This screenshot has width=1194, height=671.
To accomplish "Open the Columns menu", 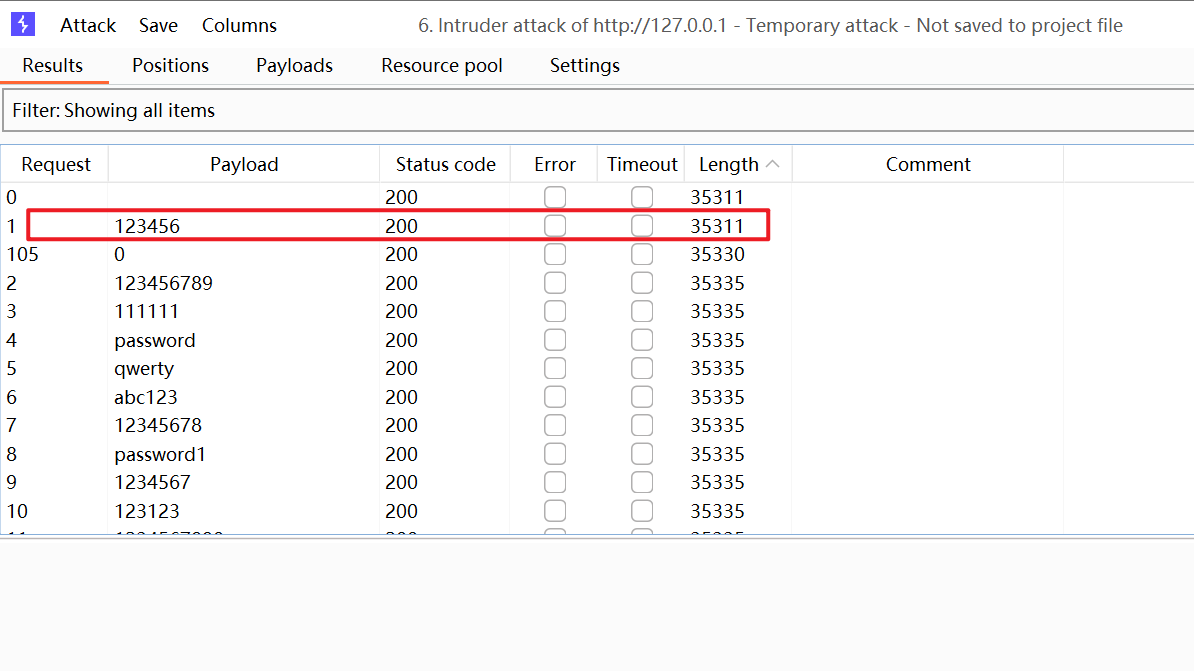I will click(x=239, y=26).
